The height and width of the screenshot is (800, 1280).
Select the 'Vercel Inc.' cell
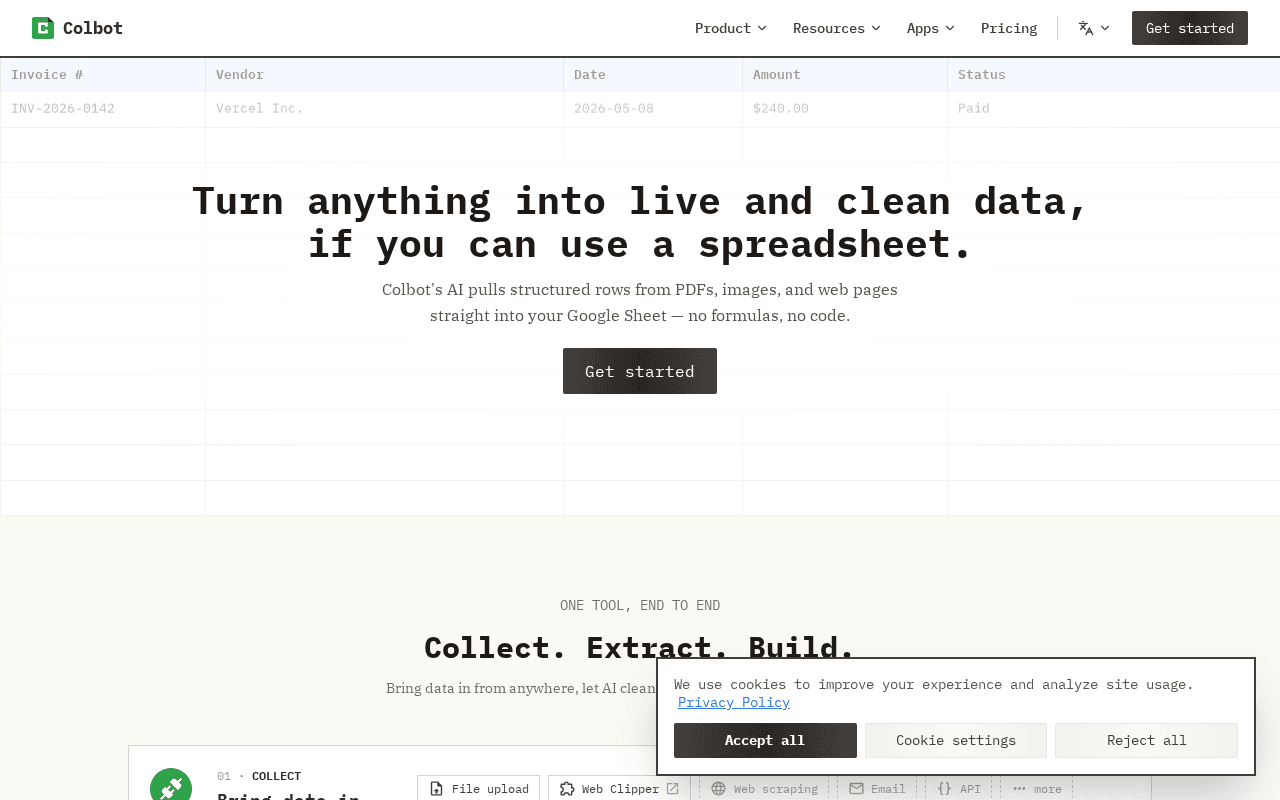[x=385, y=109]
